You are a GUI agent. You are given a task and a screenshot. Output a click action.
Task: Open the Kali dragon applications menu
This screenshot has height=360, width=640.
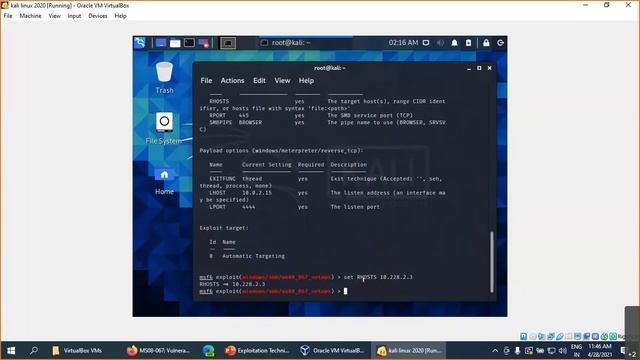[x=140, y=42]
